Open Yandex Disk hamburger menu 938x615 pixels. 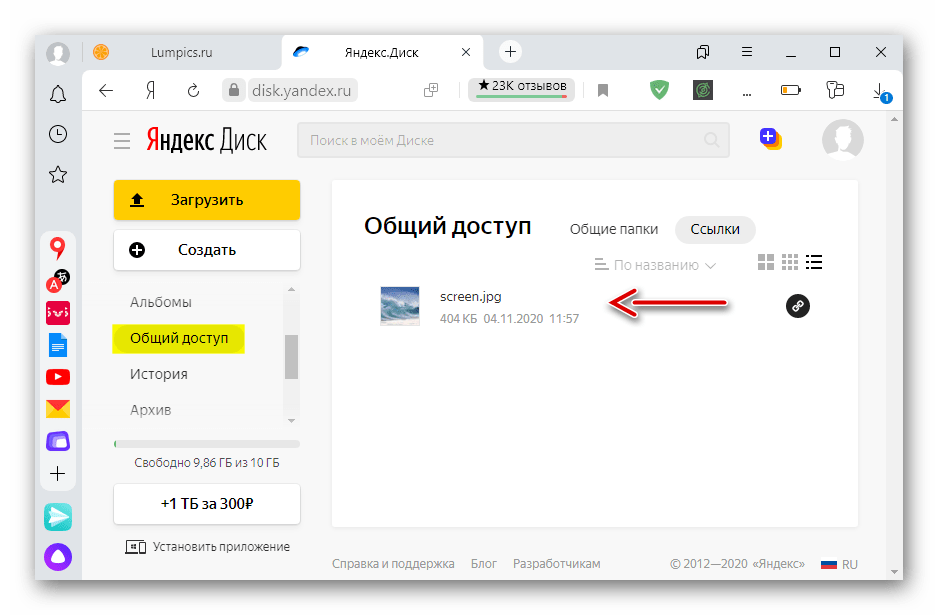[x=122, y=141]
